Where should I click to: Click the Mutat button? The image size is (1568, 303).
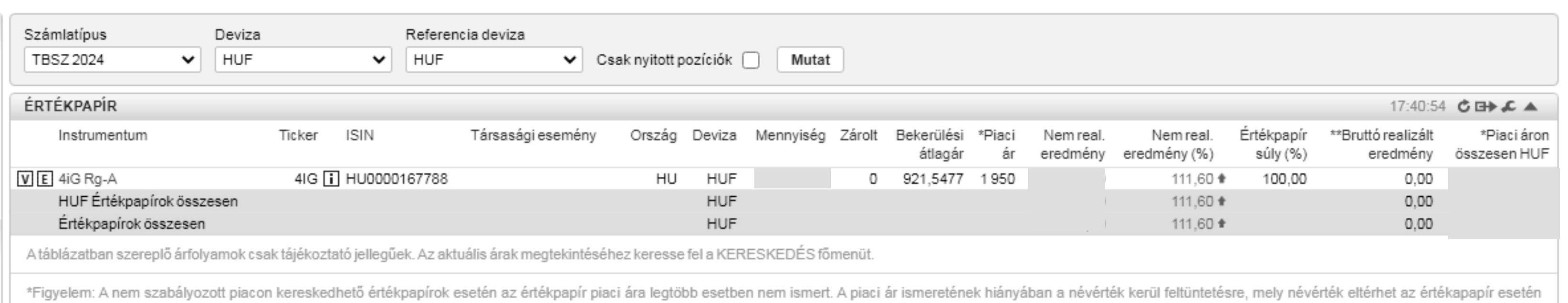pos(810,60)
